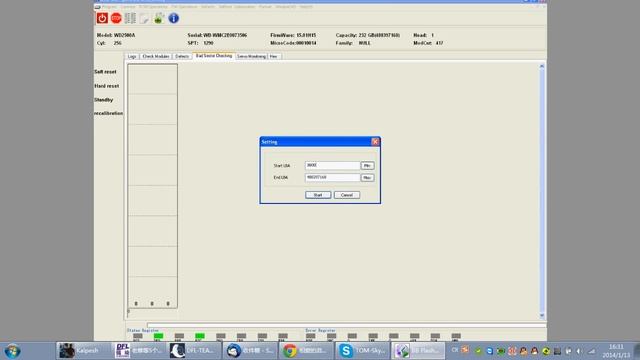
Task: Click the button beside the End LBA field
Action: (367, 178)
